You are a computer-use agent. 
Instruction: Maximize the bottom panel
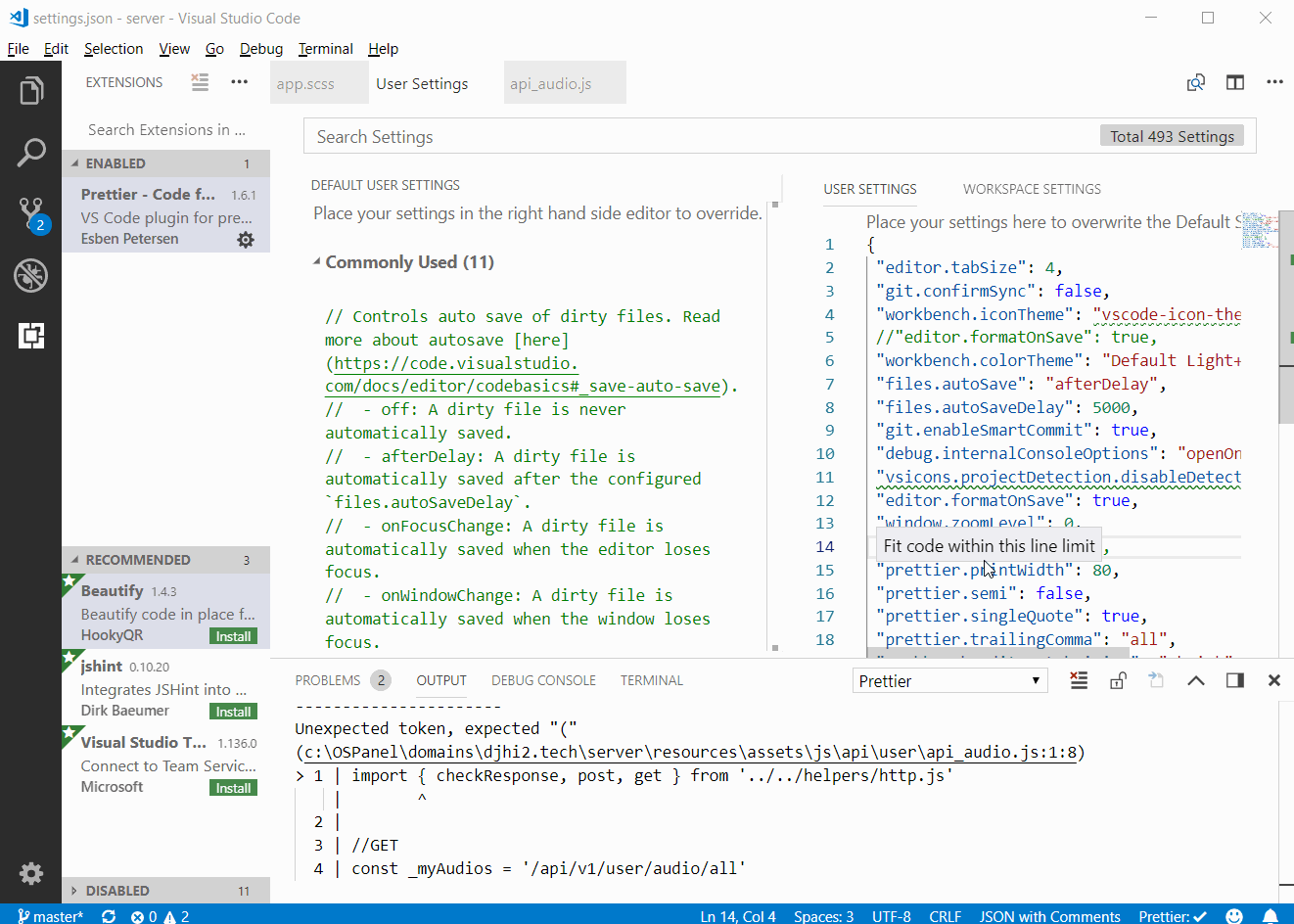(x=1196, y=680)
